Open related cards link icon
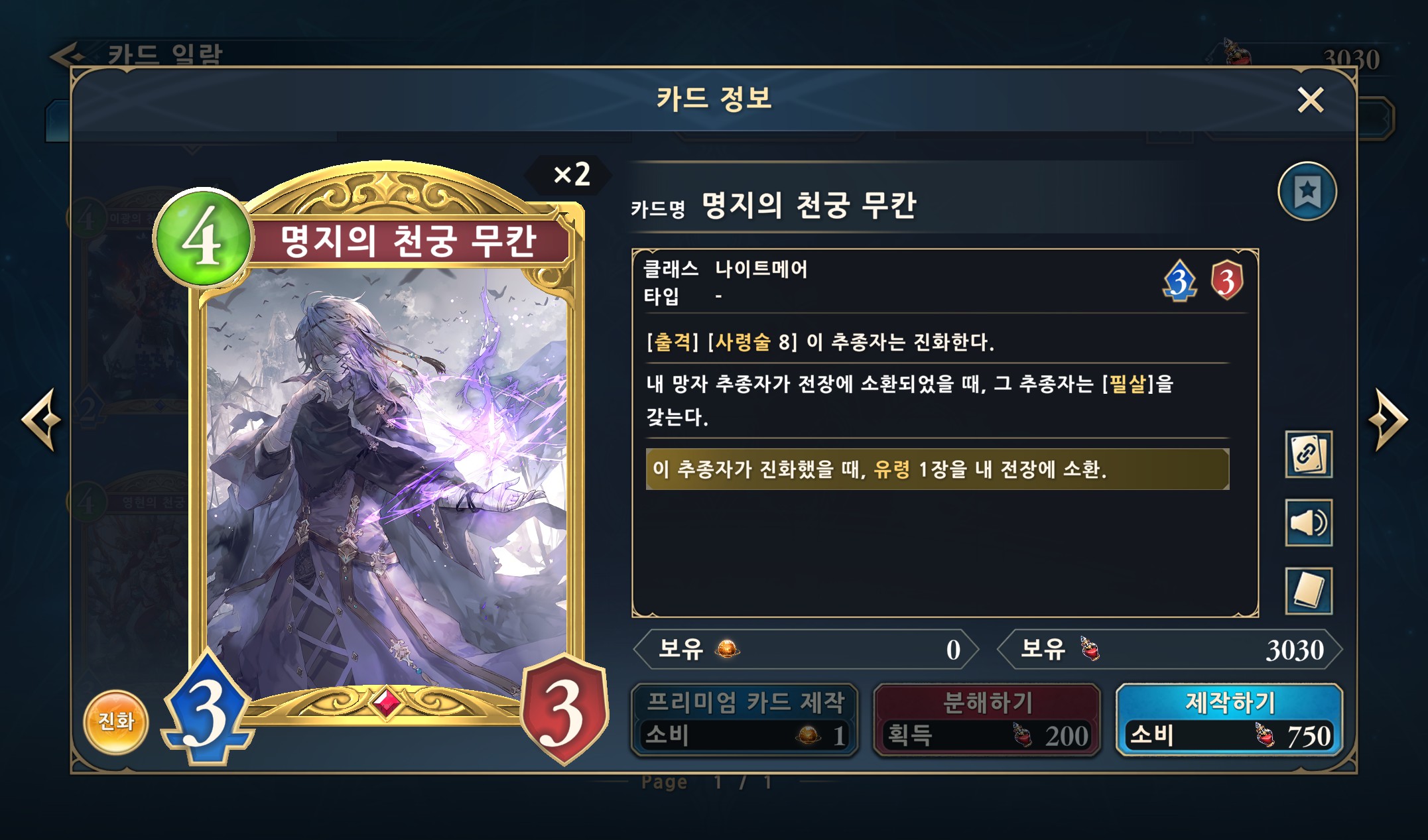Viewport: 1428px width, 840px height. pos(1308,455)
